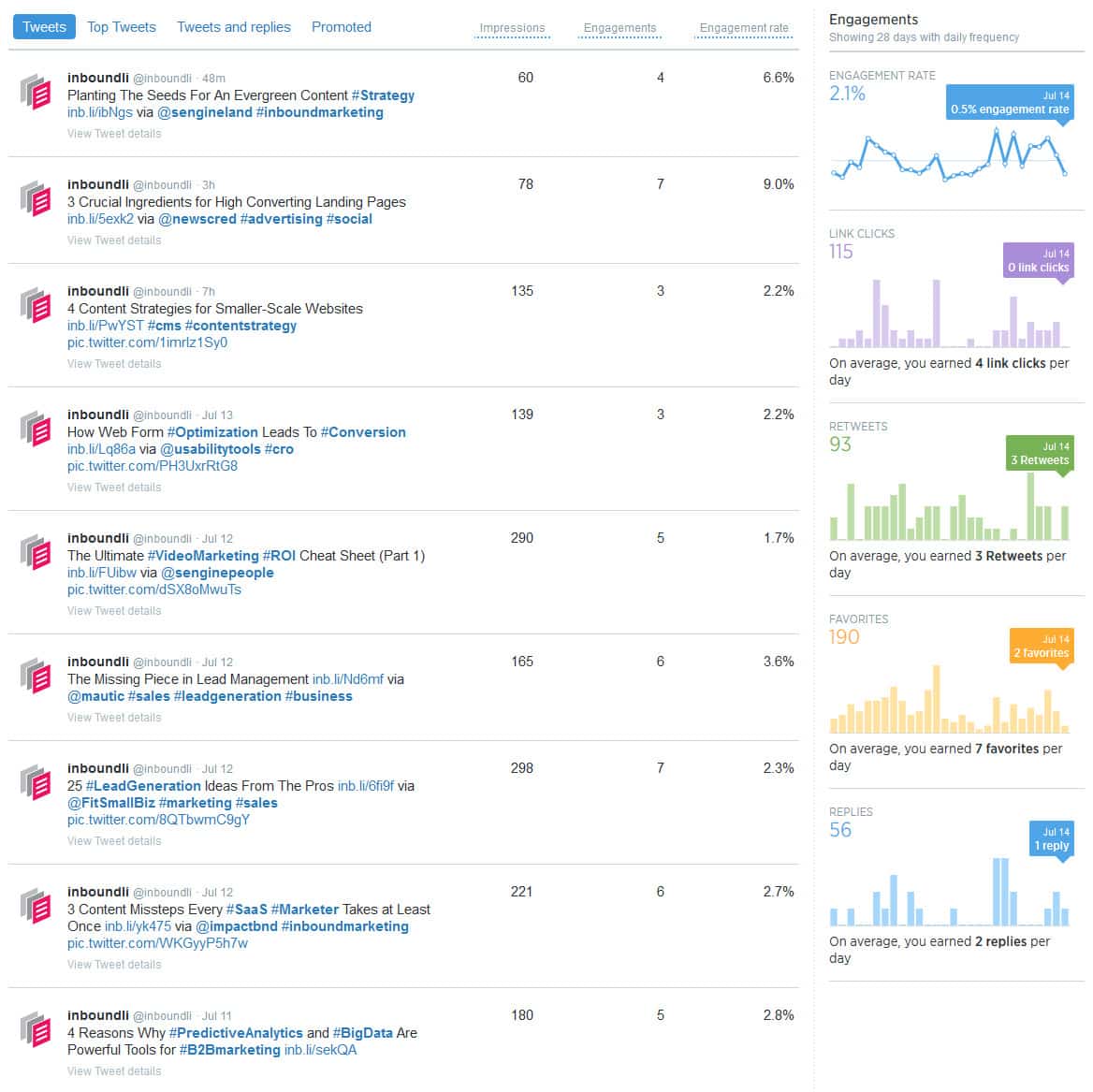The height and width of the screenshot is (1092, 1093).
Task: Click the @sengineland mention link
Action: tap(205, 112)
